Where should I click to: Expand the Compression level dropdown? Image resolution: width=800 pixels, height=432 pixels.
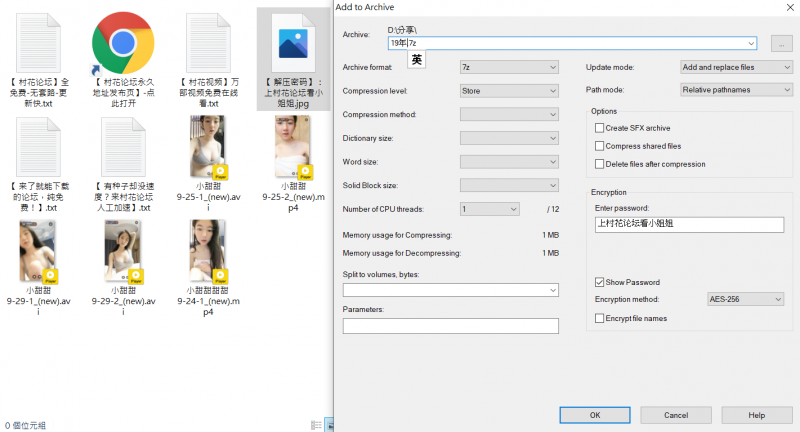tap(508, 91)
